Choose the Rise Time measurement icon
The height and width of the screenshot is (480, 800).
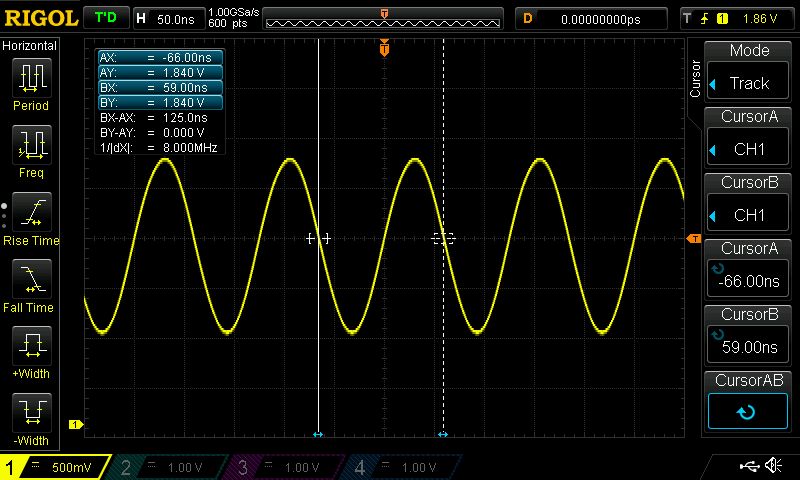[31, 214]
